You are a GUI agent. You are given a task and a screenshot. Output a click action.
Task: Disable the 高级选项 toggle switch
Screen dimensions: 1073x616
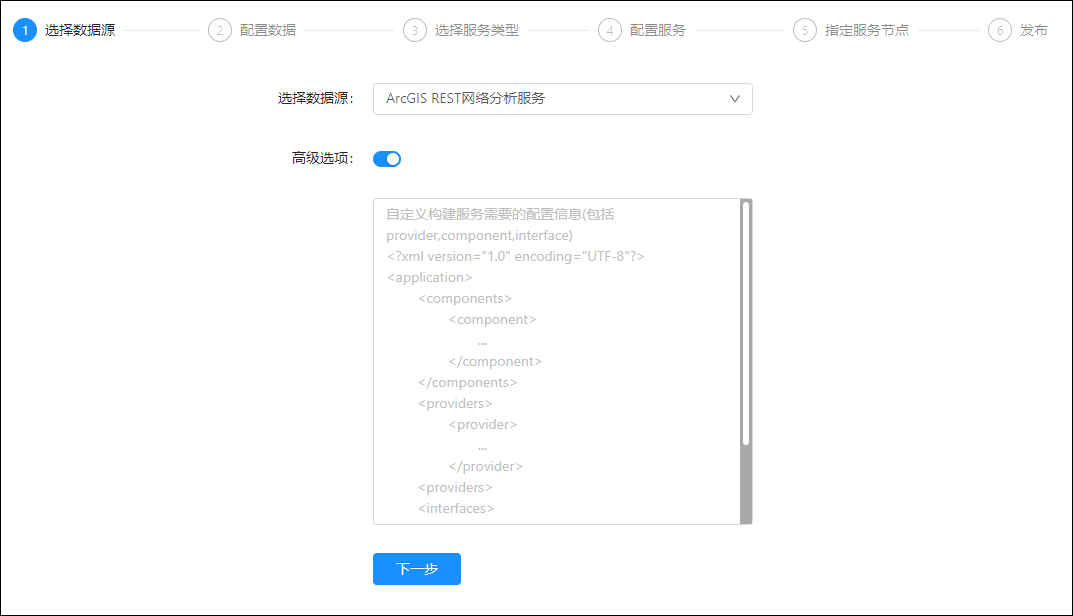[x=387, y=158]
